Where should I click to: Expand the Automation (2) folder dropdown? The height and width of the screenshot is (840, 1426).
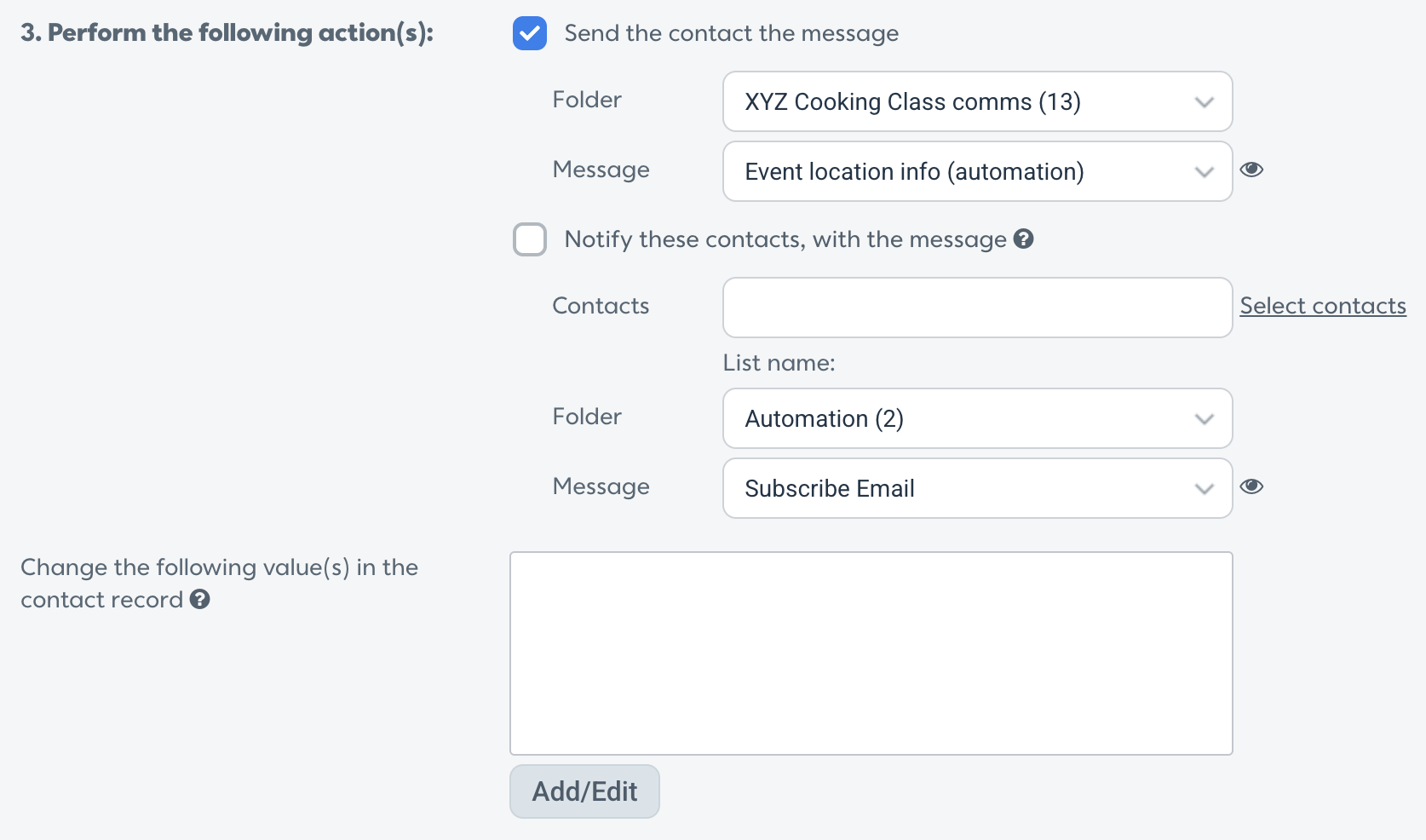tap(977, 418)
